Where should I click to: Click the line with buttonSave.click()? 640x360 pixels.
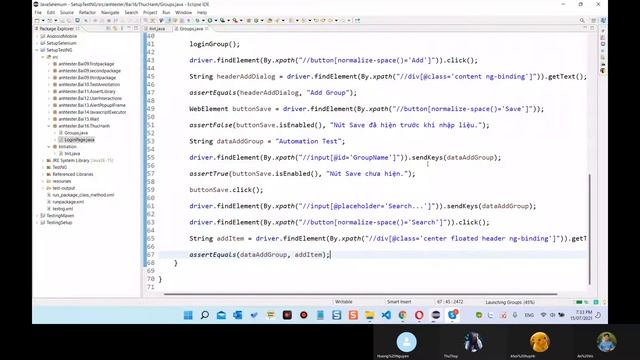226,190
